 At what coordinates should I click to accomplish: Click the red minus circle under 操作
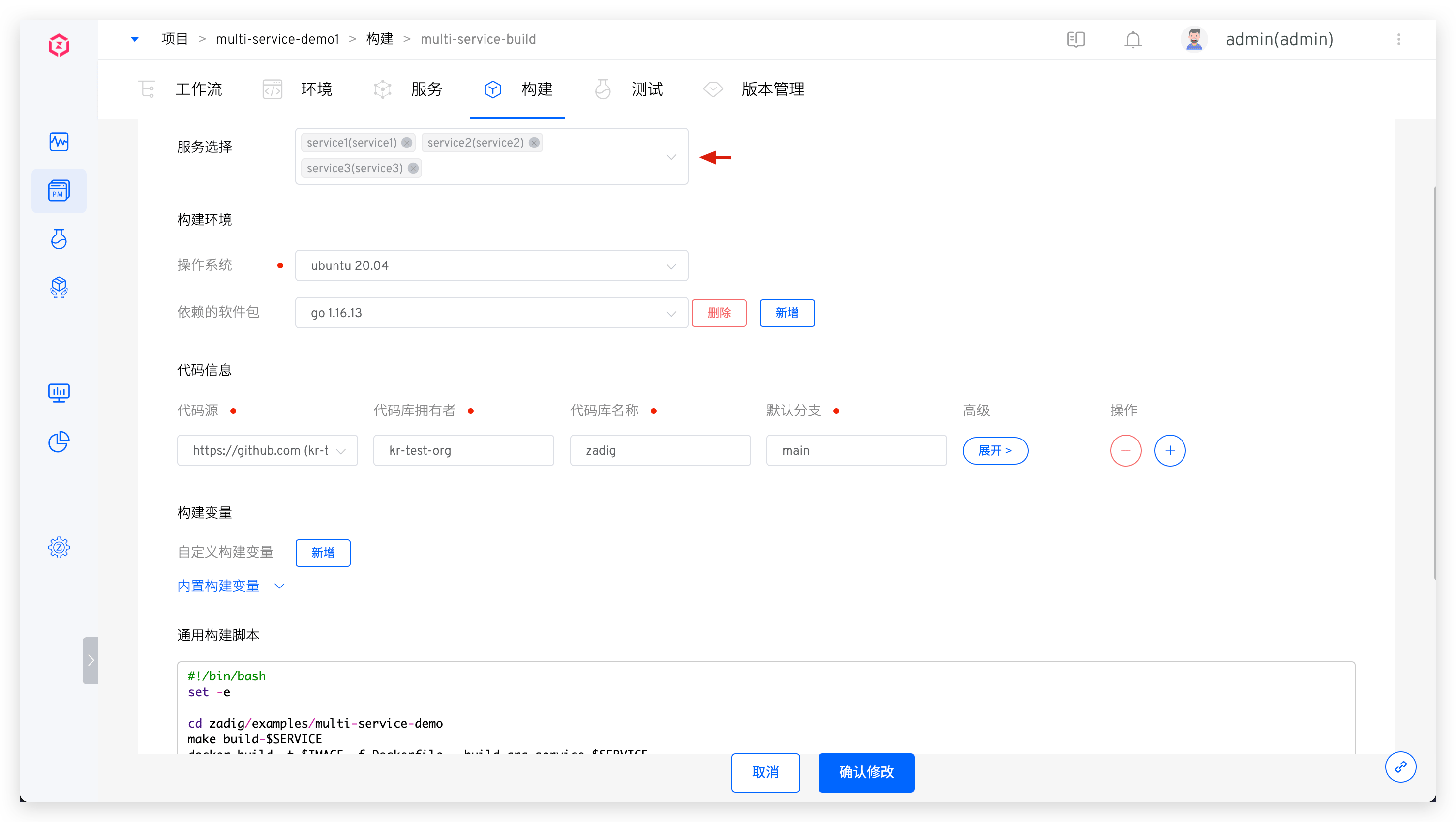pyautogui.click(x=1125, y=450)
